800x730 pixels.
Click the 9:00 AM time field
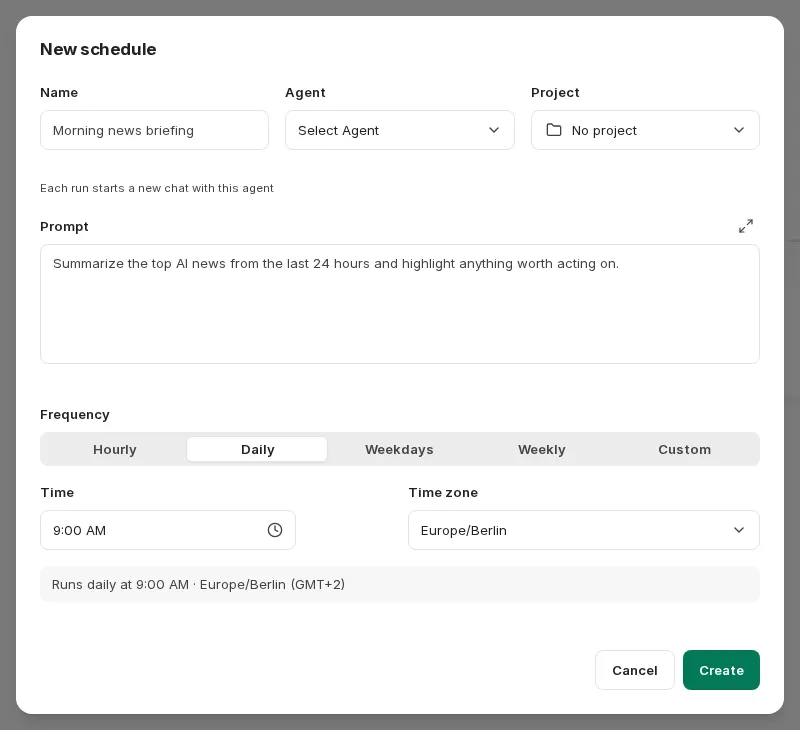tap(168, 530)
